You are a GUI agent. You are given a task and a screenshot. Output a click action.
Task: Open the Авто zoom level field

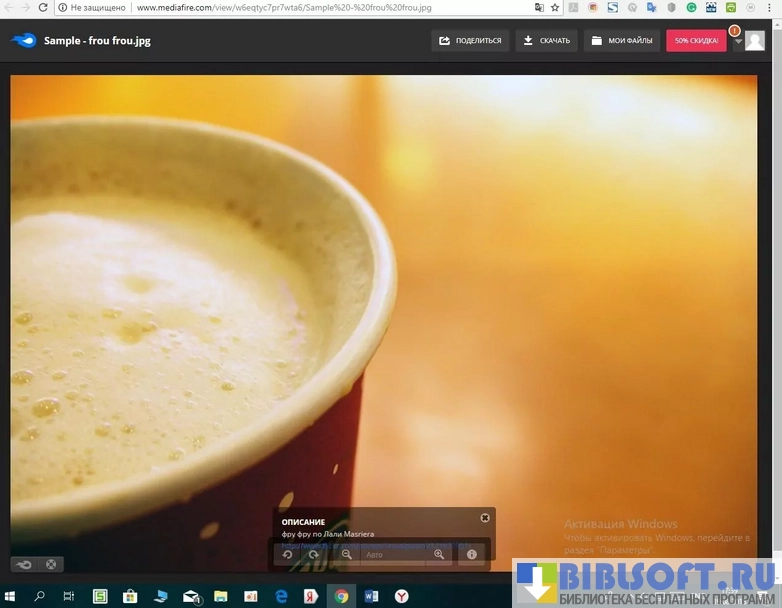click(390, 554)
